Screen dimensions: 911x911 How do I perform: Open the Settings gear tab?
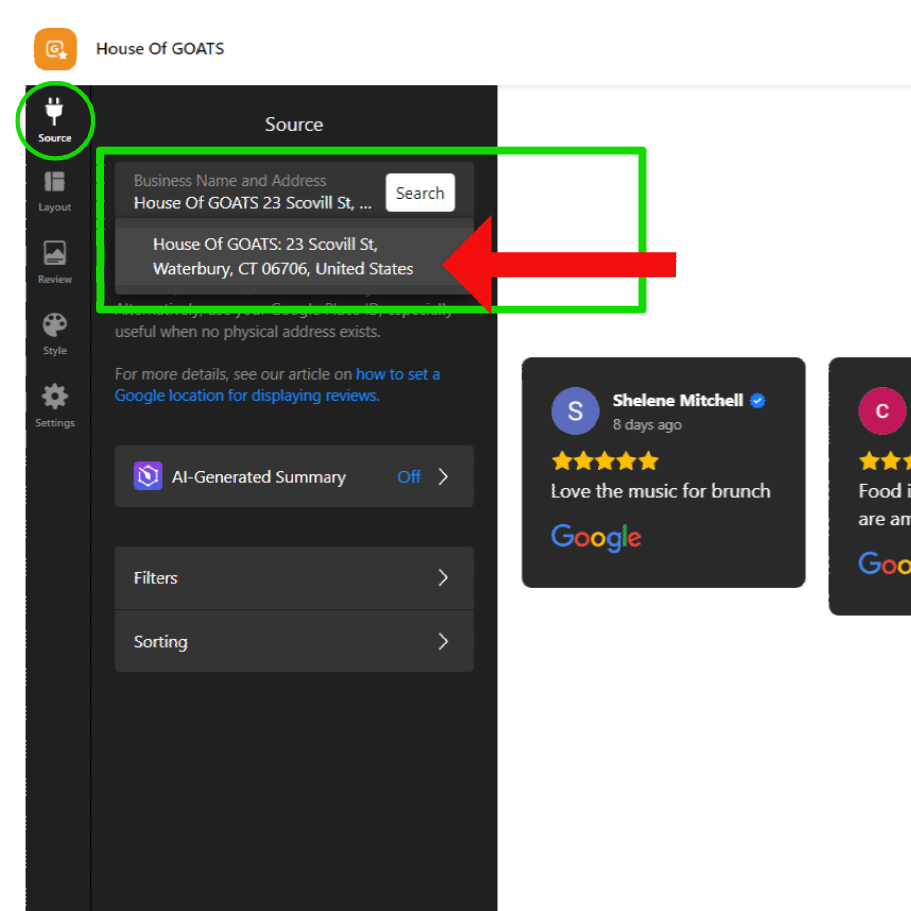[x=55, y=406]
